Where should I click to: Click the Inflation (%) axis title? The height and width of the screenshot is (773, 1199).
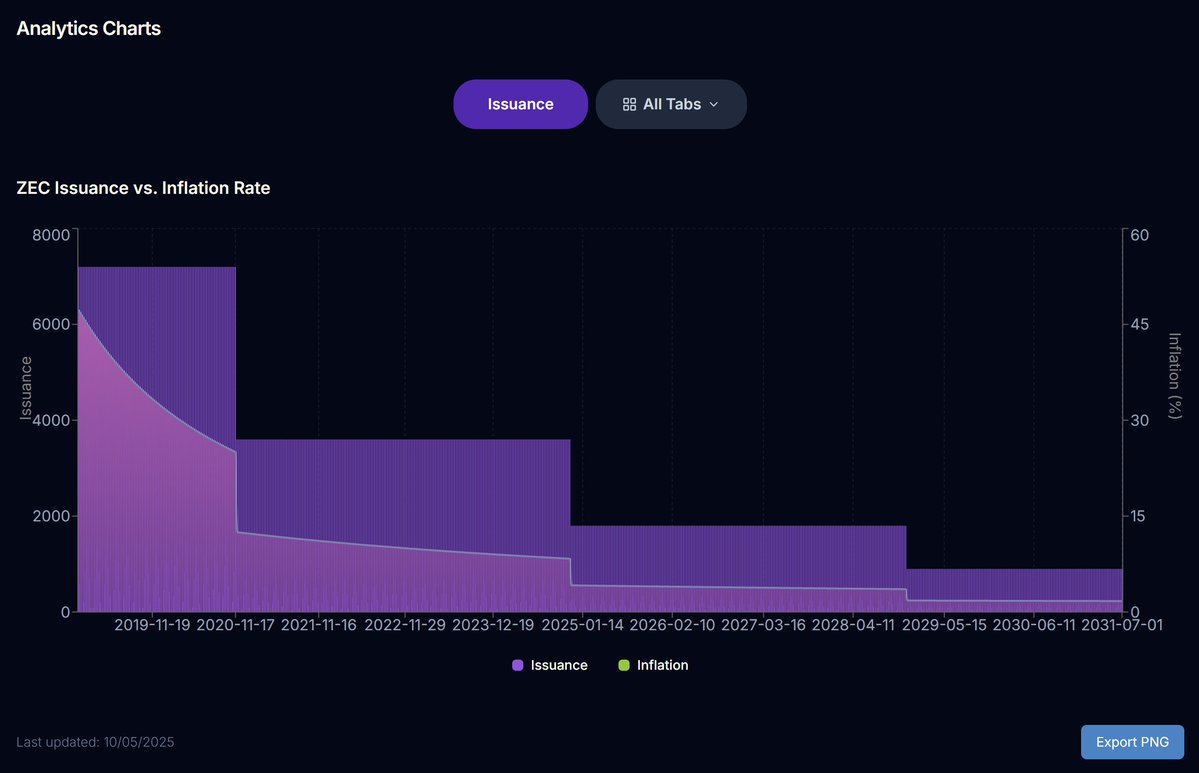1175,375
